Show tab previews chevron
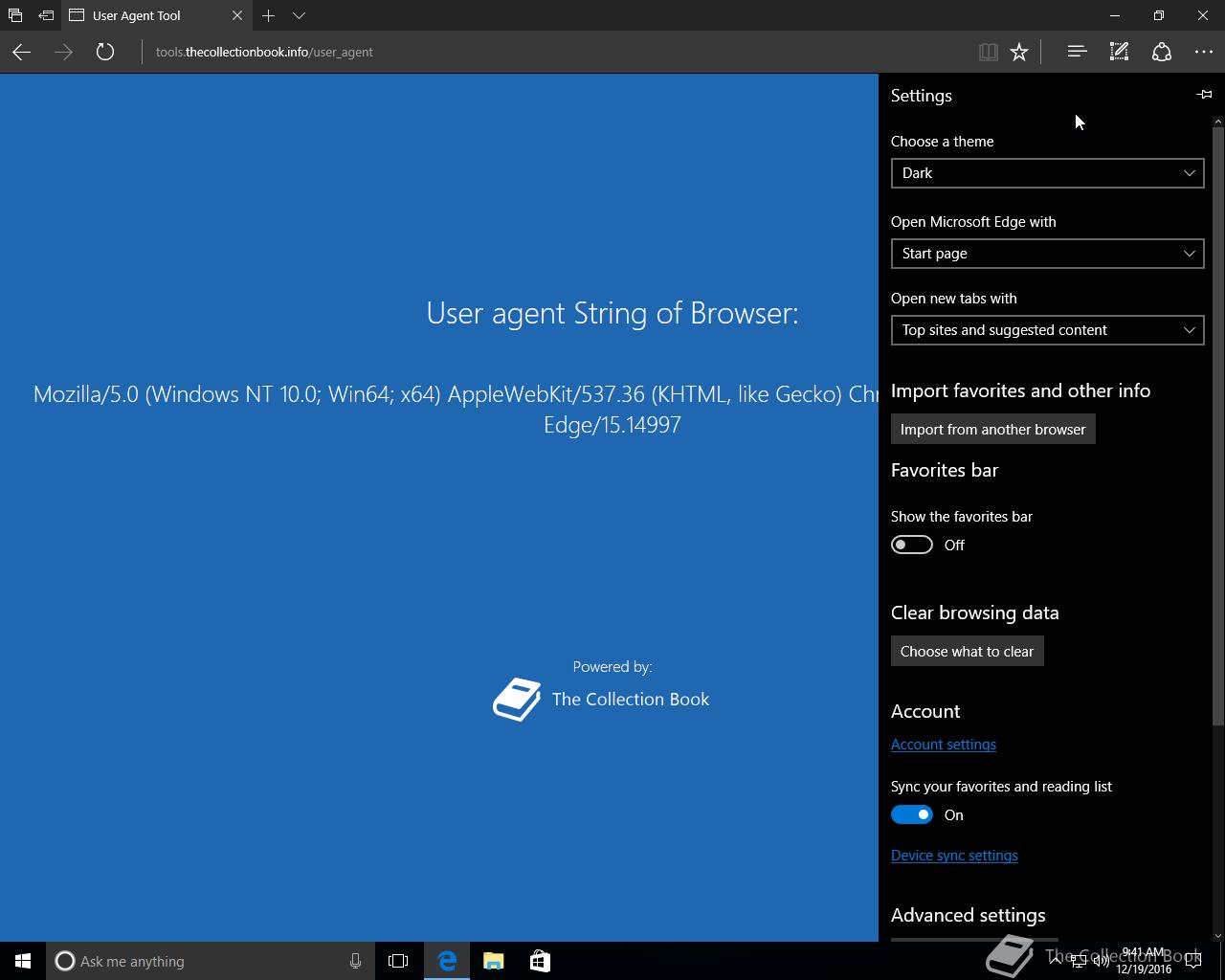 point(299,15)
